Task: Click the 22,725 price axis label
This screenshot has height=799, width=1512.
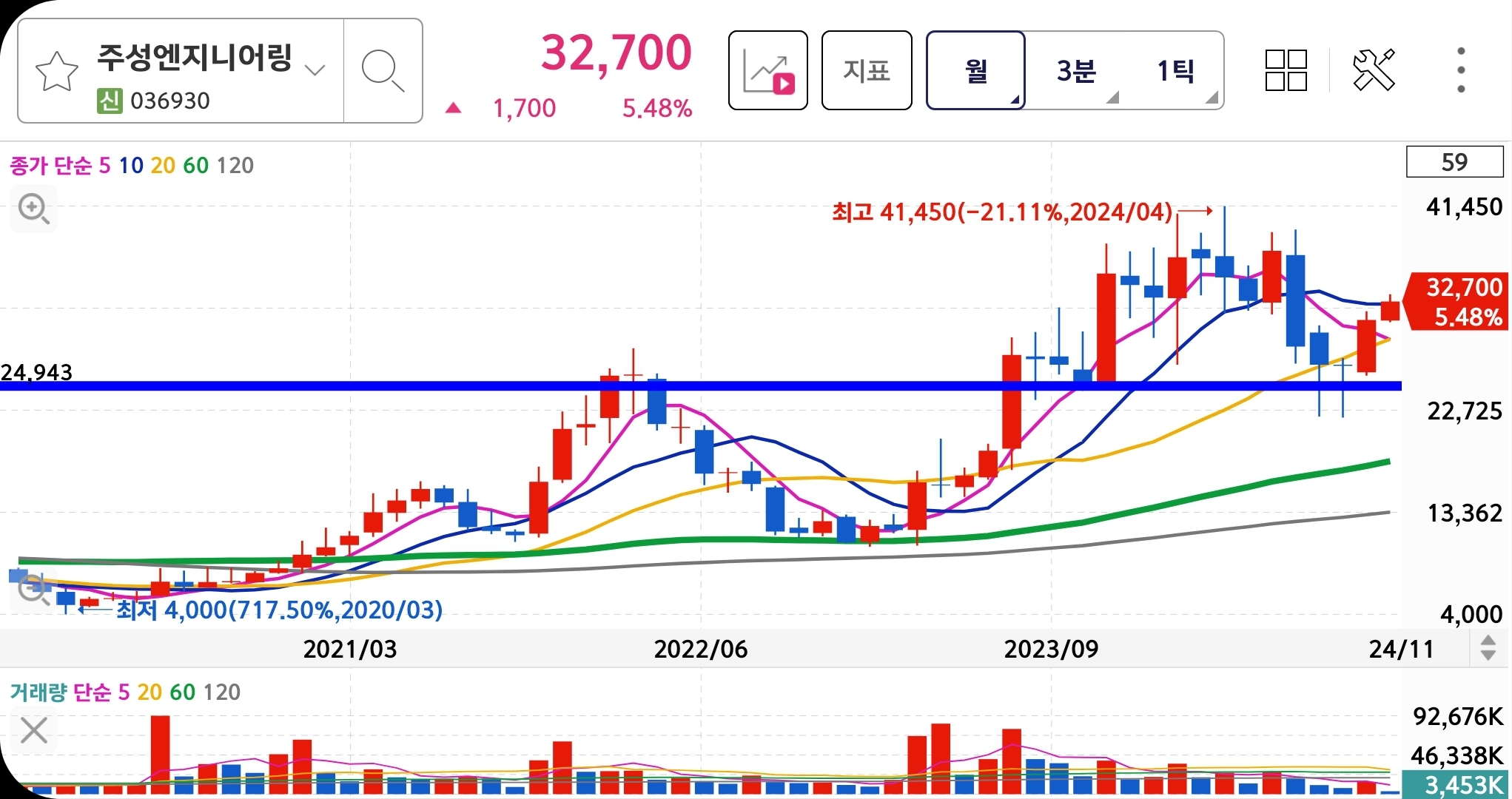Action: pyautogui.click(x=1465, y=411)
